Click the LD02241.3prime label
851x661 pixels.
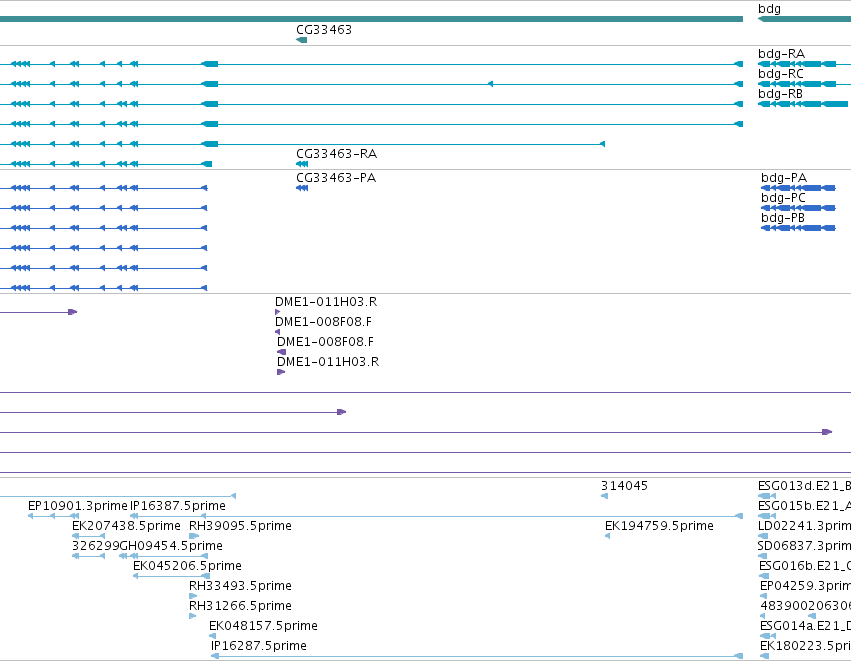(804, 526)
